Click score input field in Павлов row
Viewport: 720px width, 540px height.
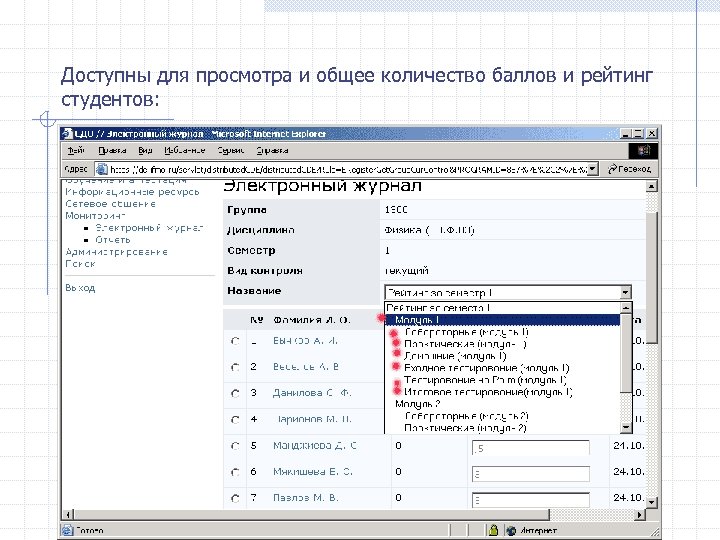[531, 500]
